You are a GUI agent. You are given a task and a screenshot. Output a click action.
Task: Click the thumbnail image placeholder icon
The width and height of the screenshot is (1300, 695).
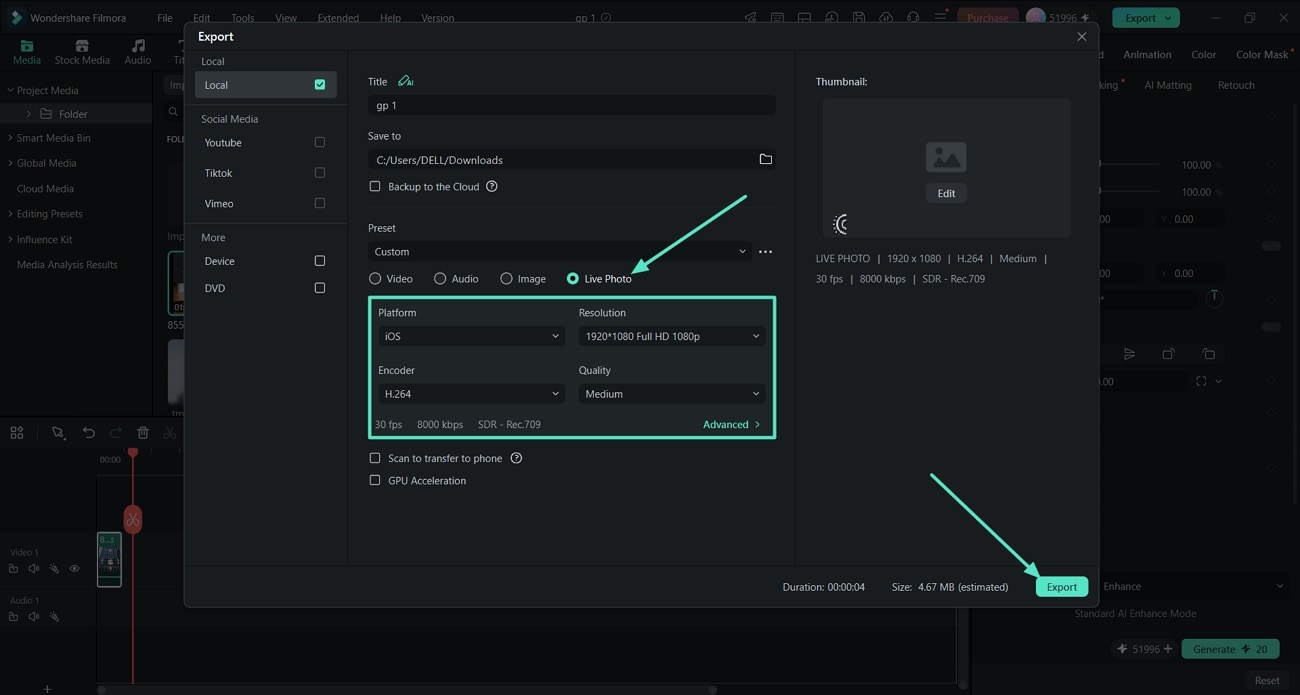pyautogui.click(x=945, y=157)
